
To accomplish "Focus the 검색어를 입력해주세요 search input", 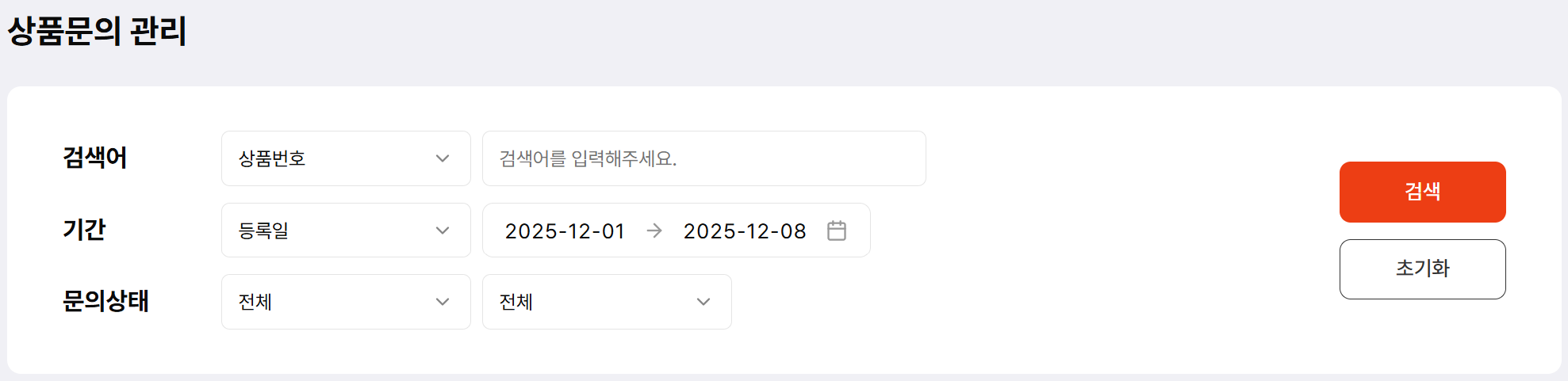I will [x=703, y=158].
